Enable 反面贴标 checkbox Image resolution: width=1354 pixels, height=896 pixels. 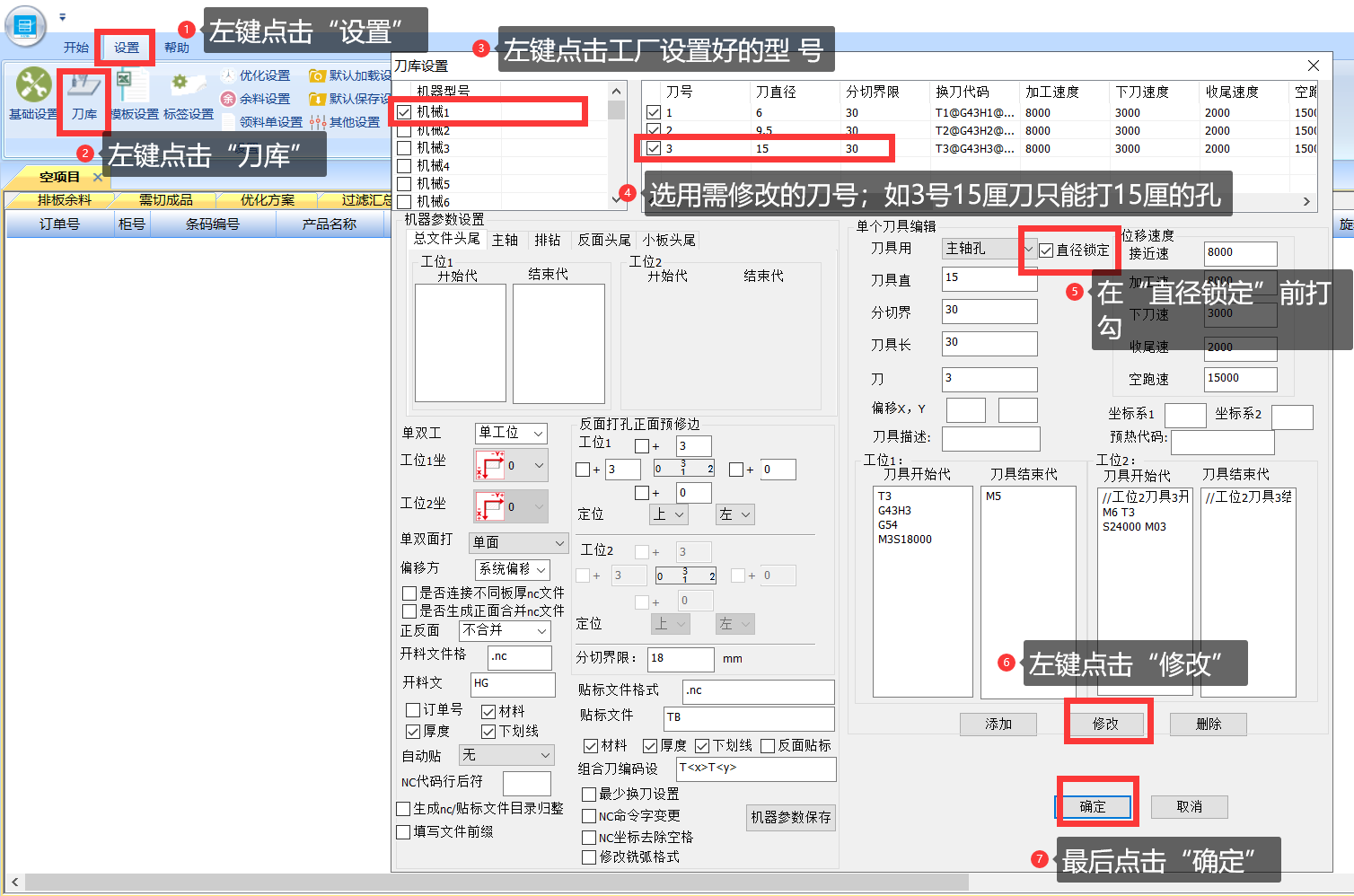point(768,746)
